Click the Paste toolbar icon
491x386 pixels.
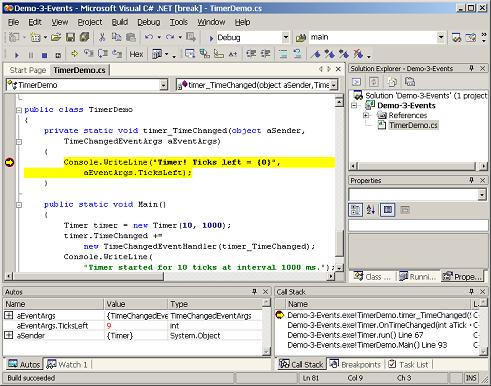coord(131,37)
